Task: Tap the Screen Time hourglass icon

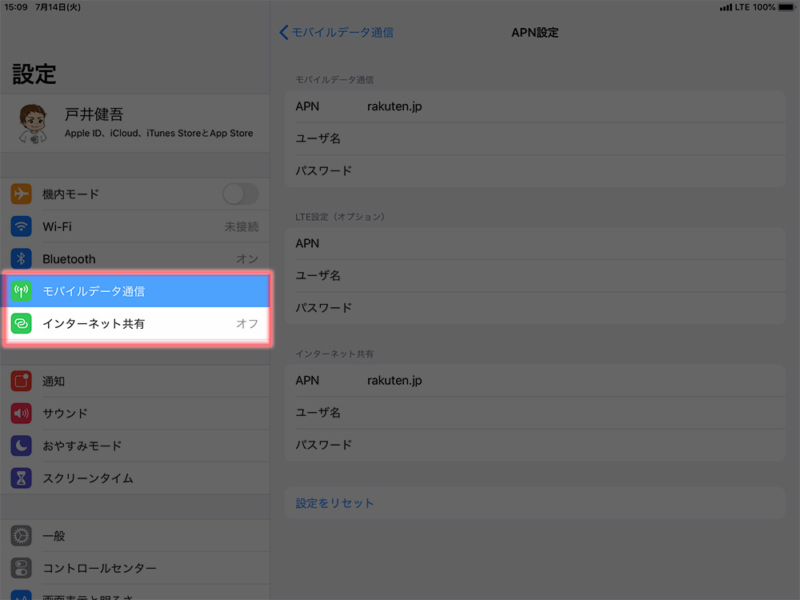Action: click(21, 478)
